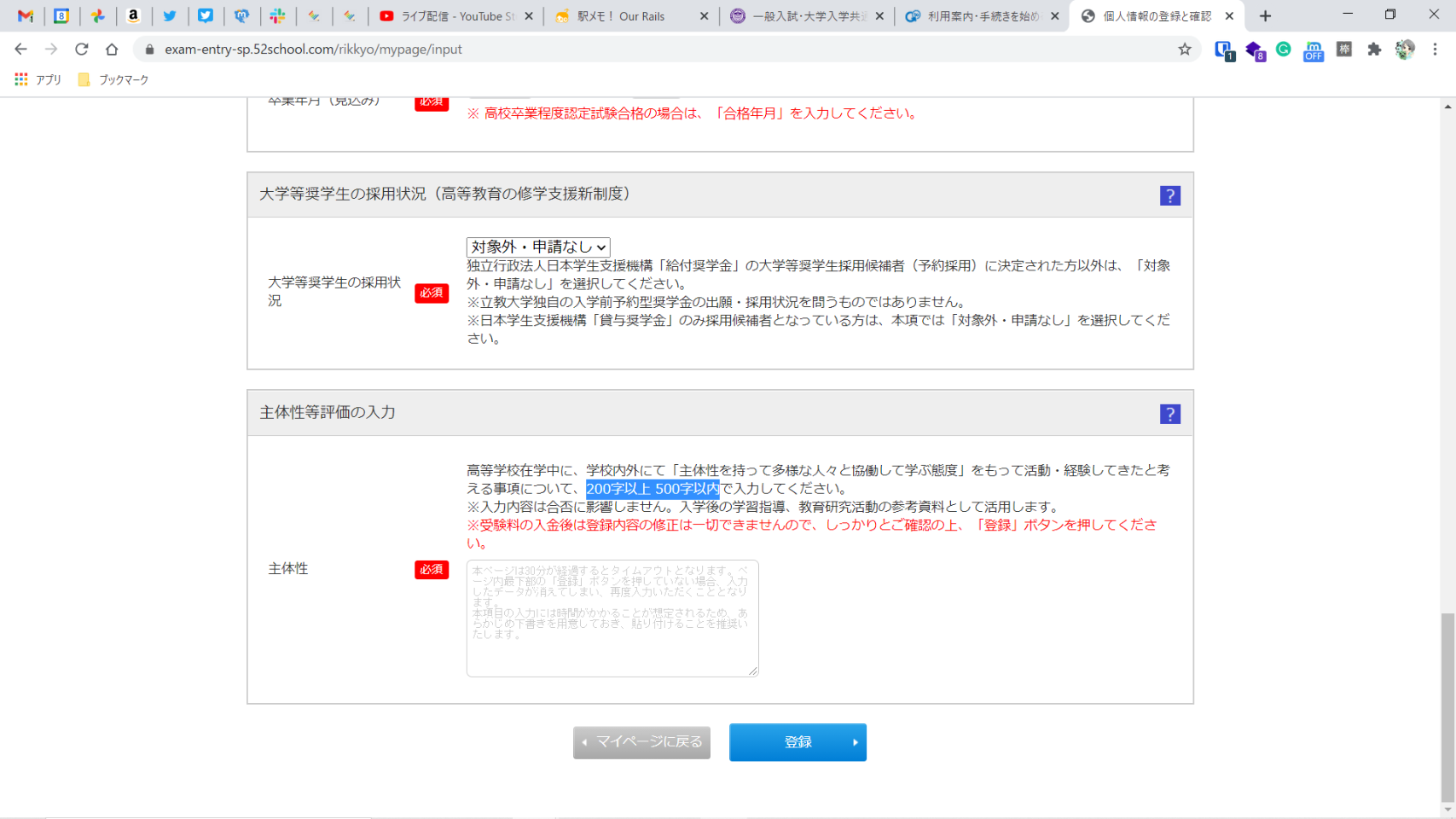The height and width of the screenshot is (819, 1456).
Task: Open the Chrome extensions puzzle icon
Action: 1373,49
